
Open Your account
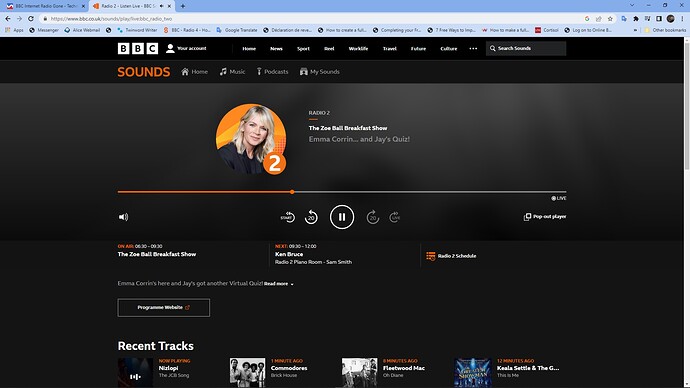click(186, 48)
